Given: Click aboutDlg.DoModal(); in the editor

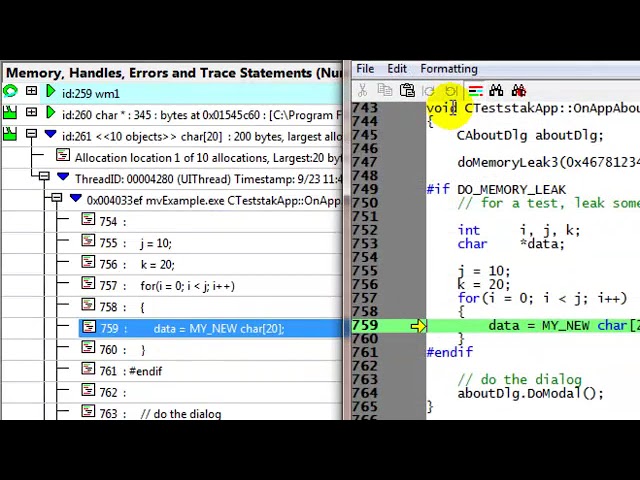Looking at the screenshot, I should coord(530,393).
